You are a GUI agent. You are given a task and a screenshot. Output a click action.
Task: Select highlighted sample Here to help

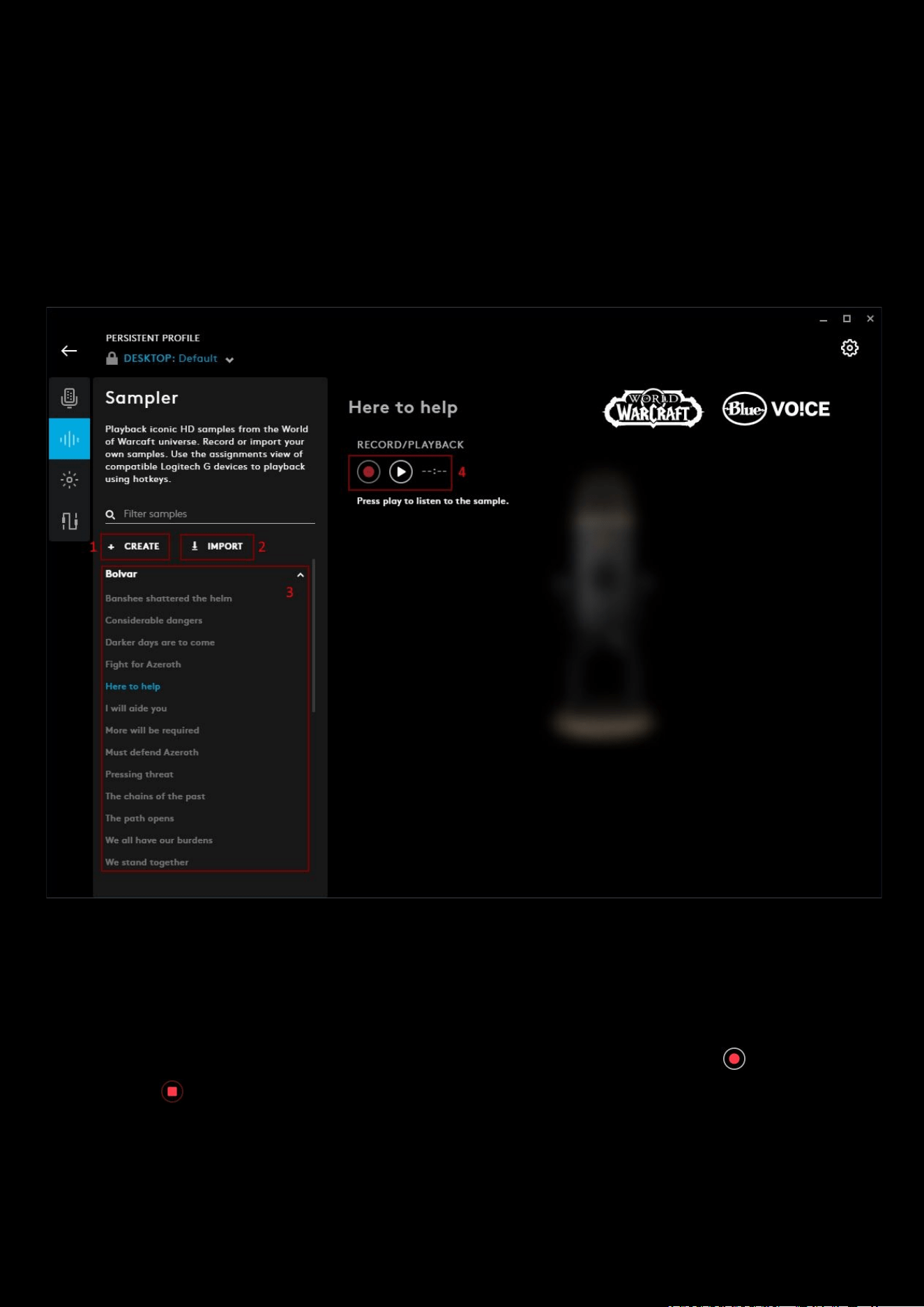tap(132, 686)
